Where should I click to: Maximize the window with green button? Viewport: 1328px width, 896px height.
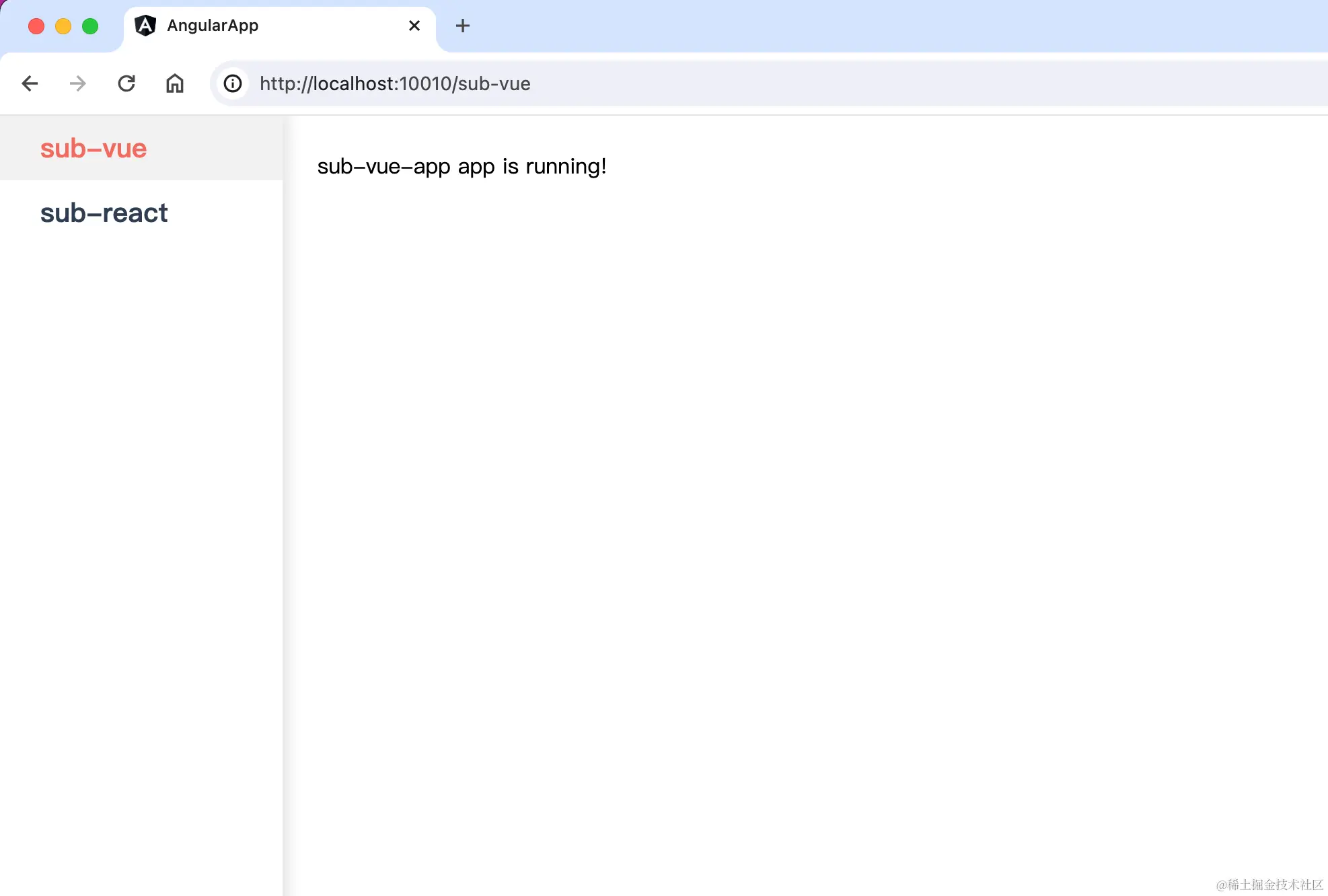[x=90, y=26]
